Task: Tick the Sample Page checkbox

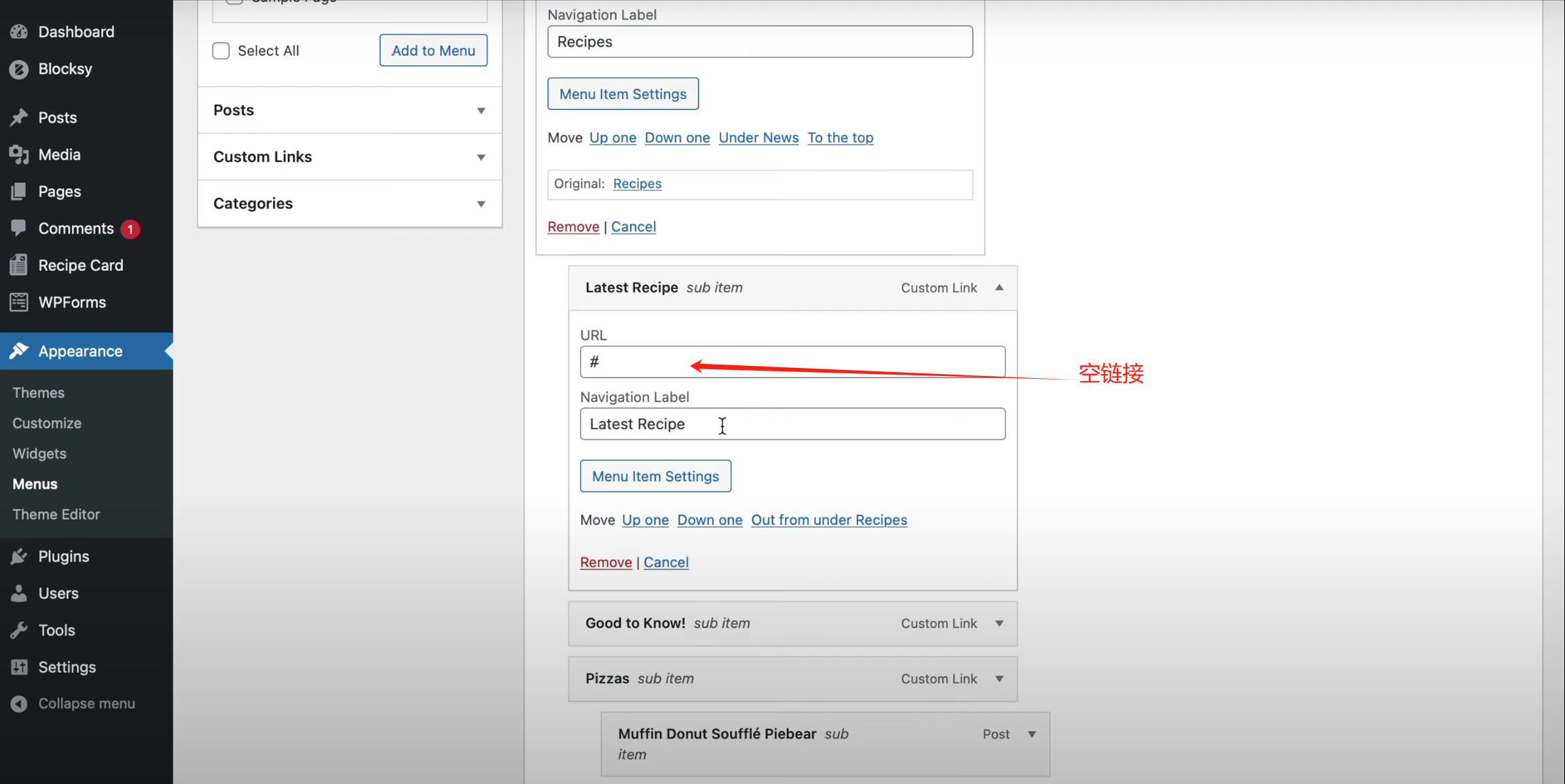Action: (234, 1)
